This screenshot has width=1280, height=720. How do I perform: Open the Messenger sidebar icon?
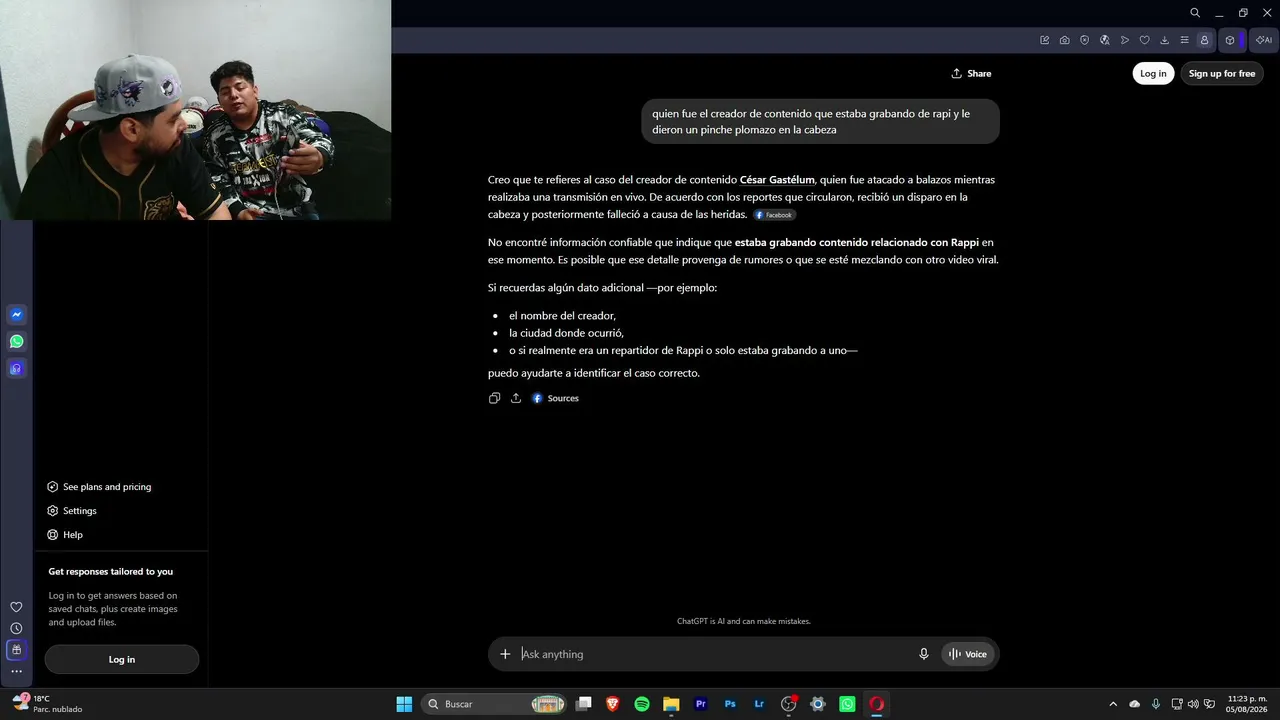(x=16, y=314)
